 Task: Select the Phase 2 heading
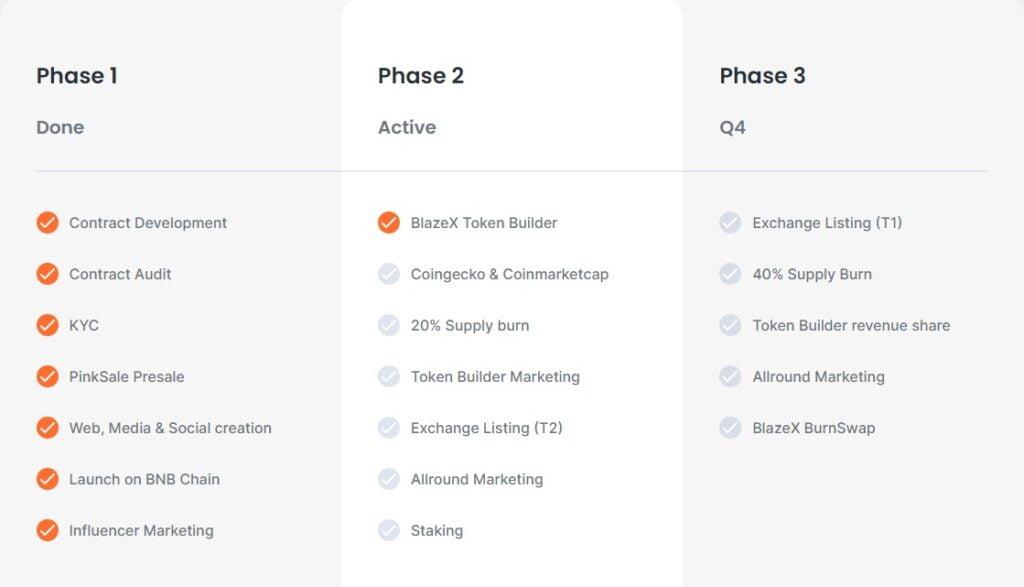tap(421, 76)
